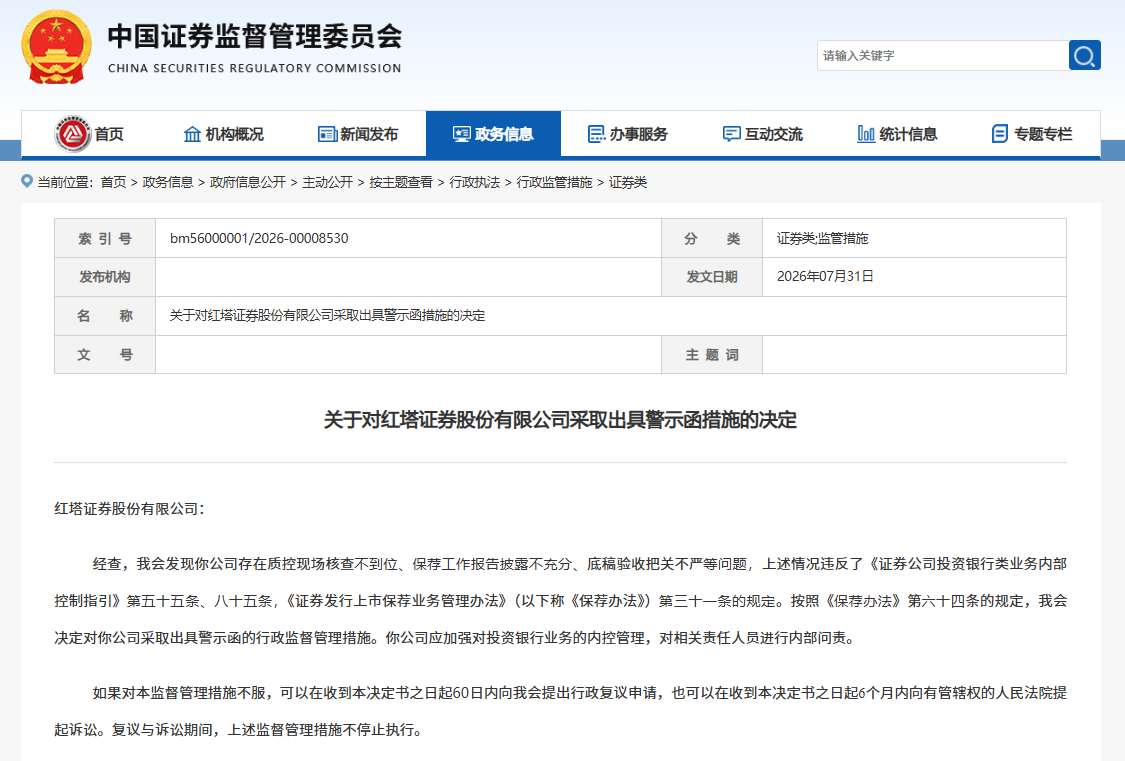Click the bold centered article heading
The height and width of the screenshot is (761, 1125).
[x=560, y=420]
